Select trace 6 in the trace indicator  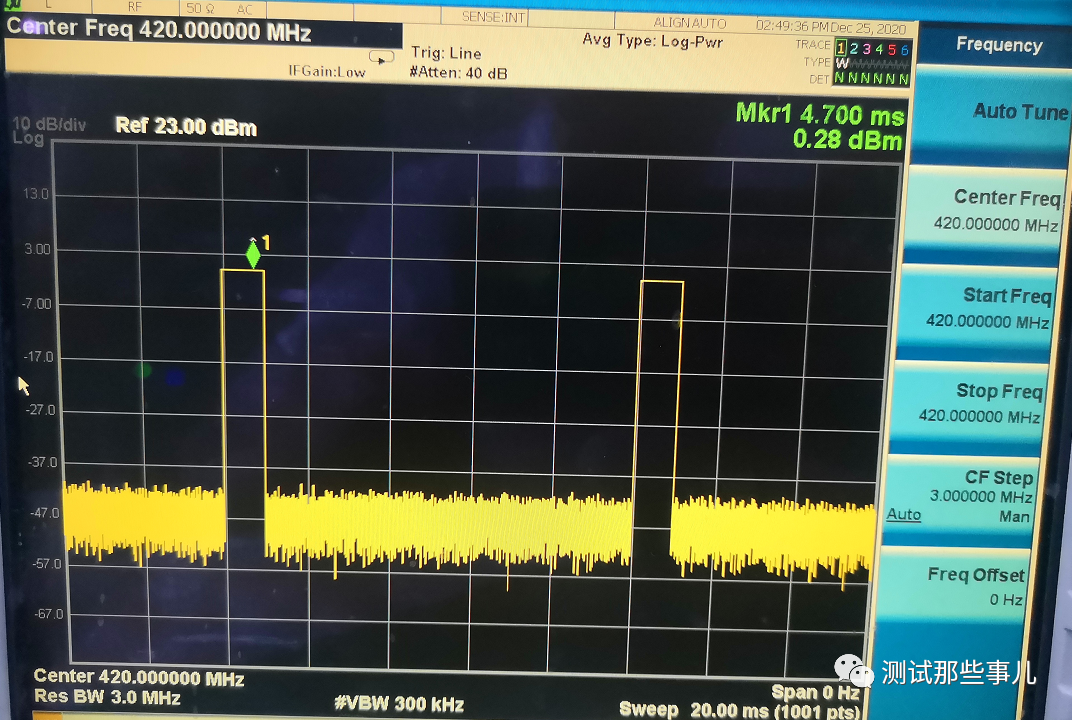coord(905,49)
